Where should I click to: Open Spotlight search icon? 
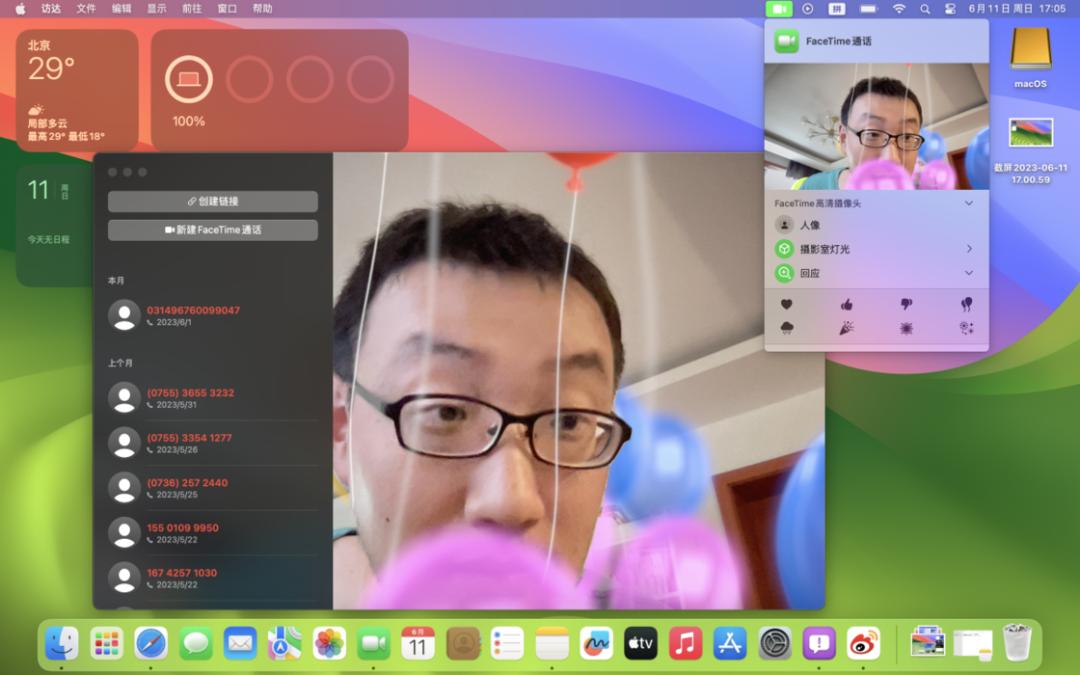[925, 9]
